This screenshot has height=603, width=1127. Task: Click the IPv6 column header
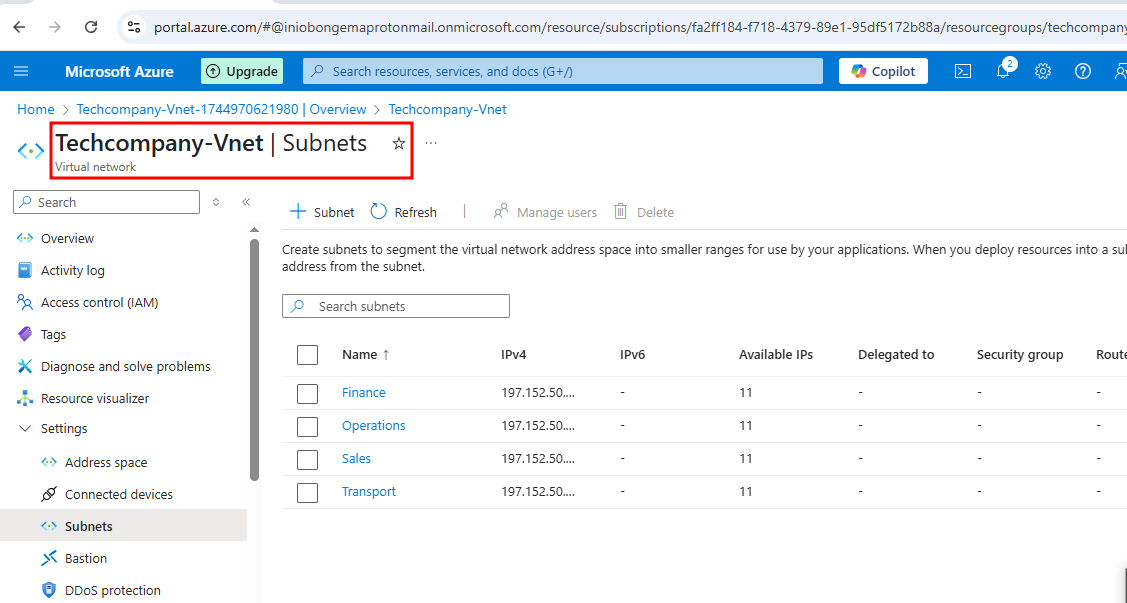[x=632, y=354]
